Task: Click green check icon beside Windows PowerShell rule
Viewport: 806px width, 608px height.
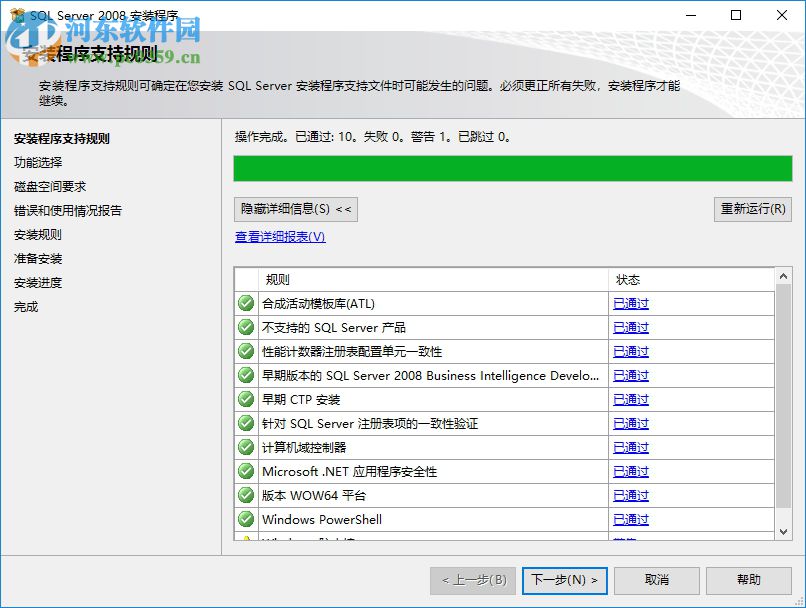Action: tap(245, 519)
